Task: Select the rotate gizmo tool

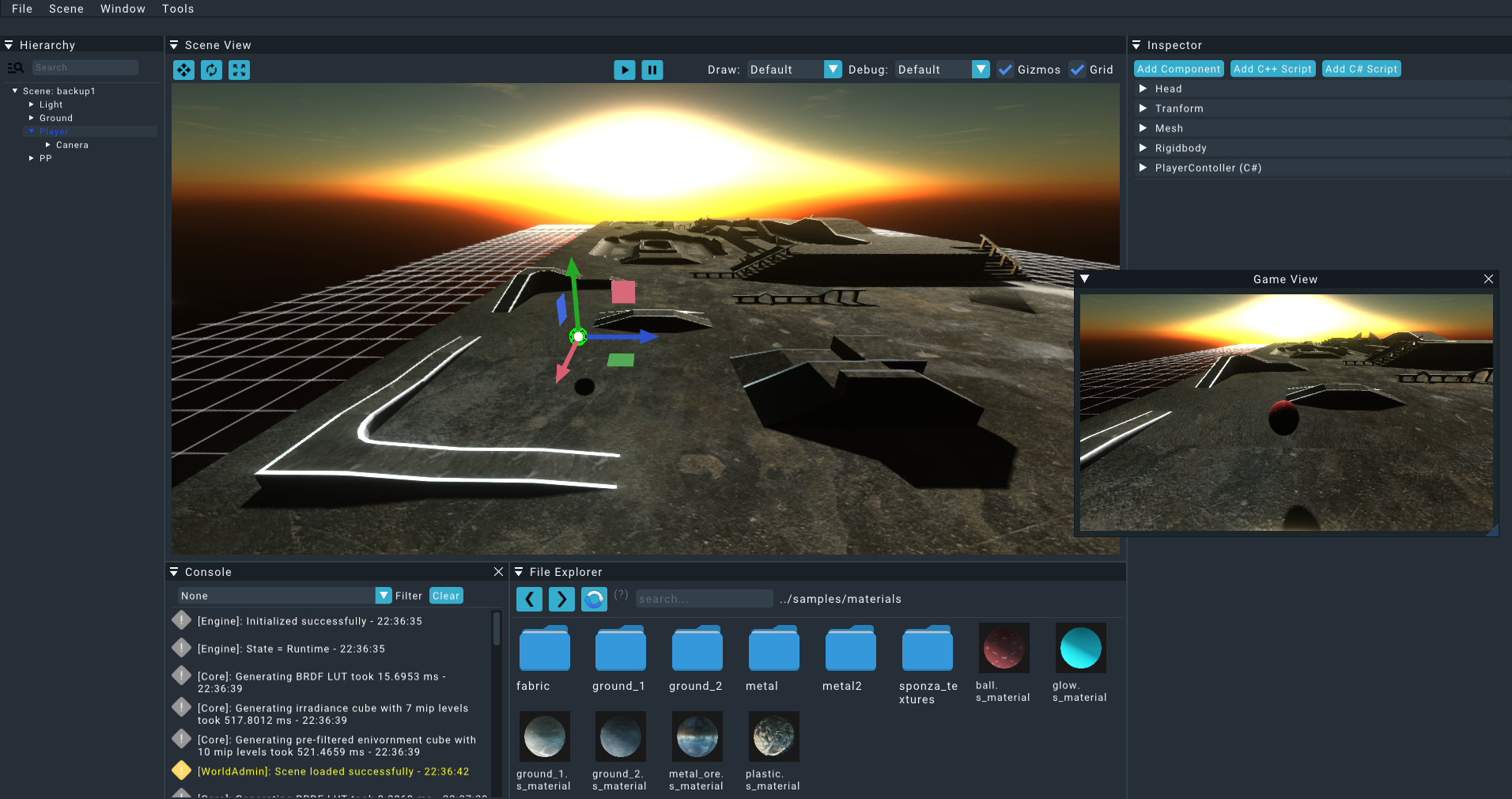Action: (x=211, y=70)
